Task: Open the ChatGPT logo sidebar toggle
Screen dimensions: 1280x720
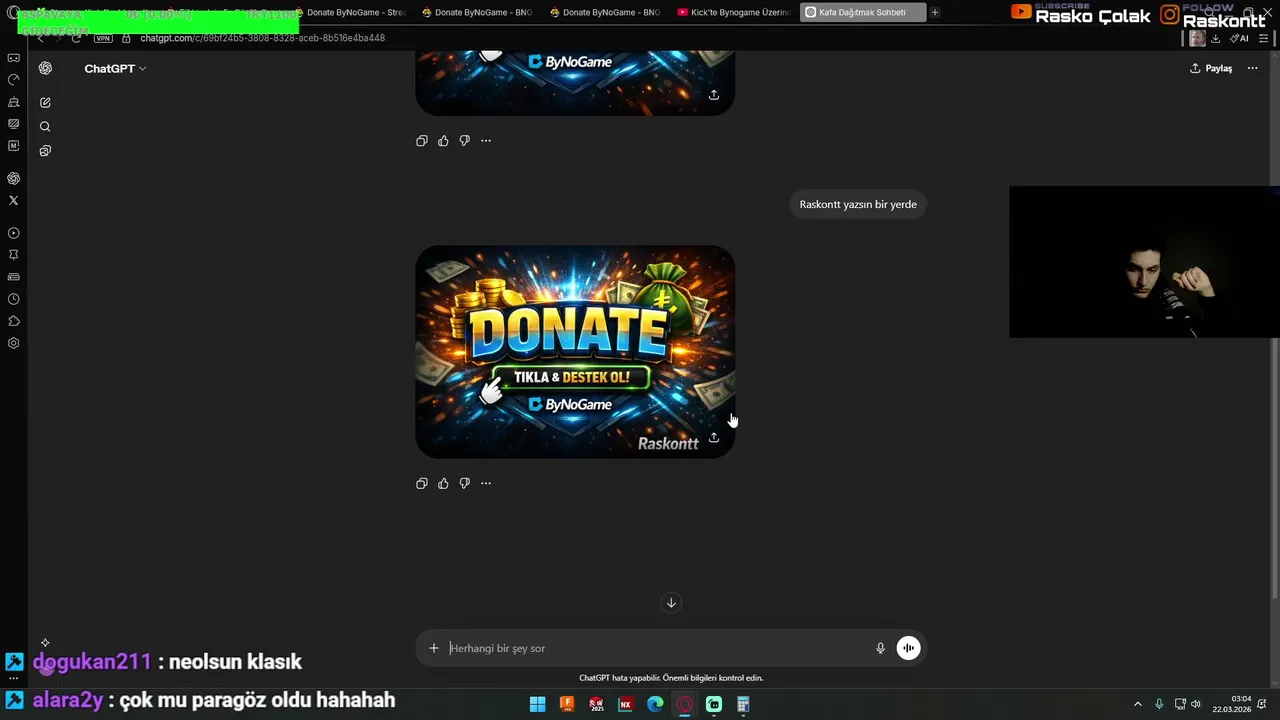Action: (x=45, y=68)
